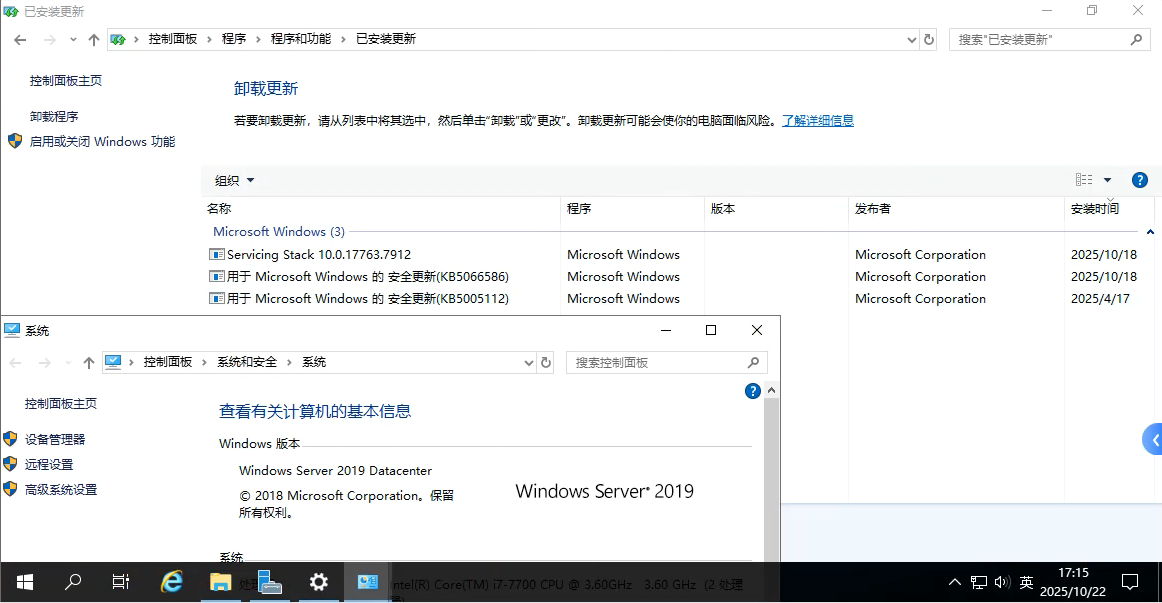Sort by 安装时间 column header
Image resolution: width=1162 pixels, height=603 pixels.
[x=1094, y=209]
